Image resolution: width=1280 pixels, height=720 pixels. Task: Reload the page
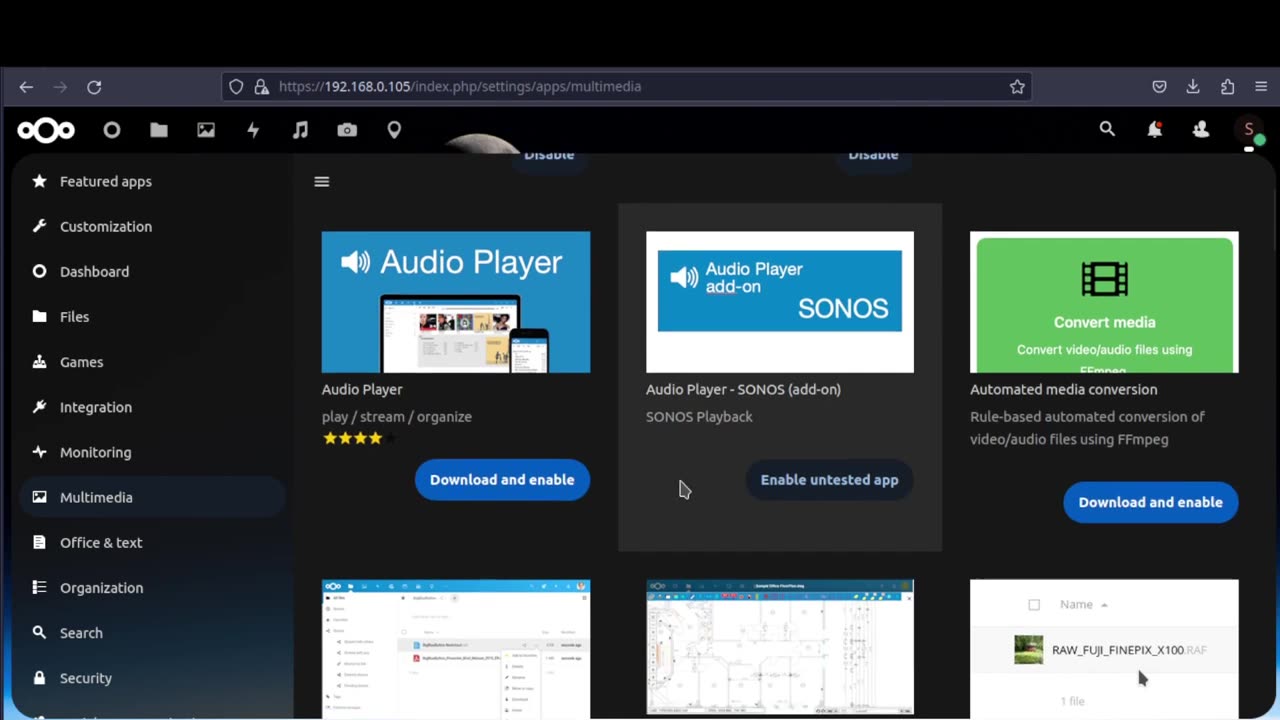pyautogui.click(x=94, y=87)
